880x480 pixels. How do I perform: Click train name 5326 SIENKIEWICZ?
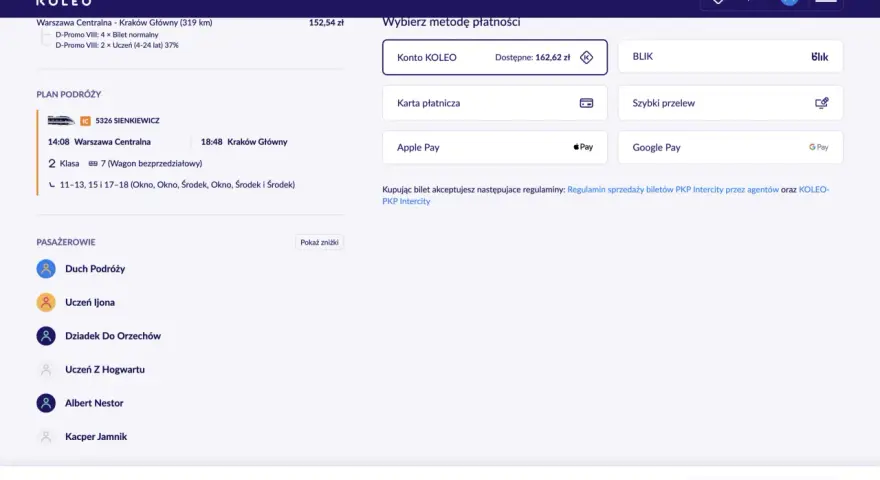coord(127,121)
